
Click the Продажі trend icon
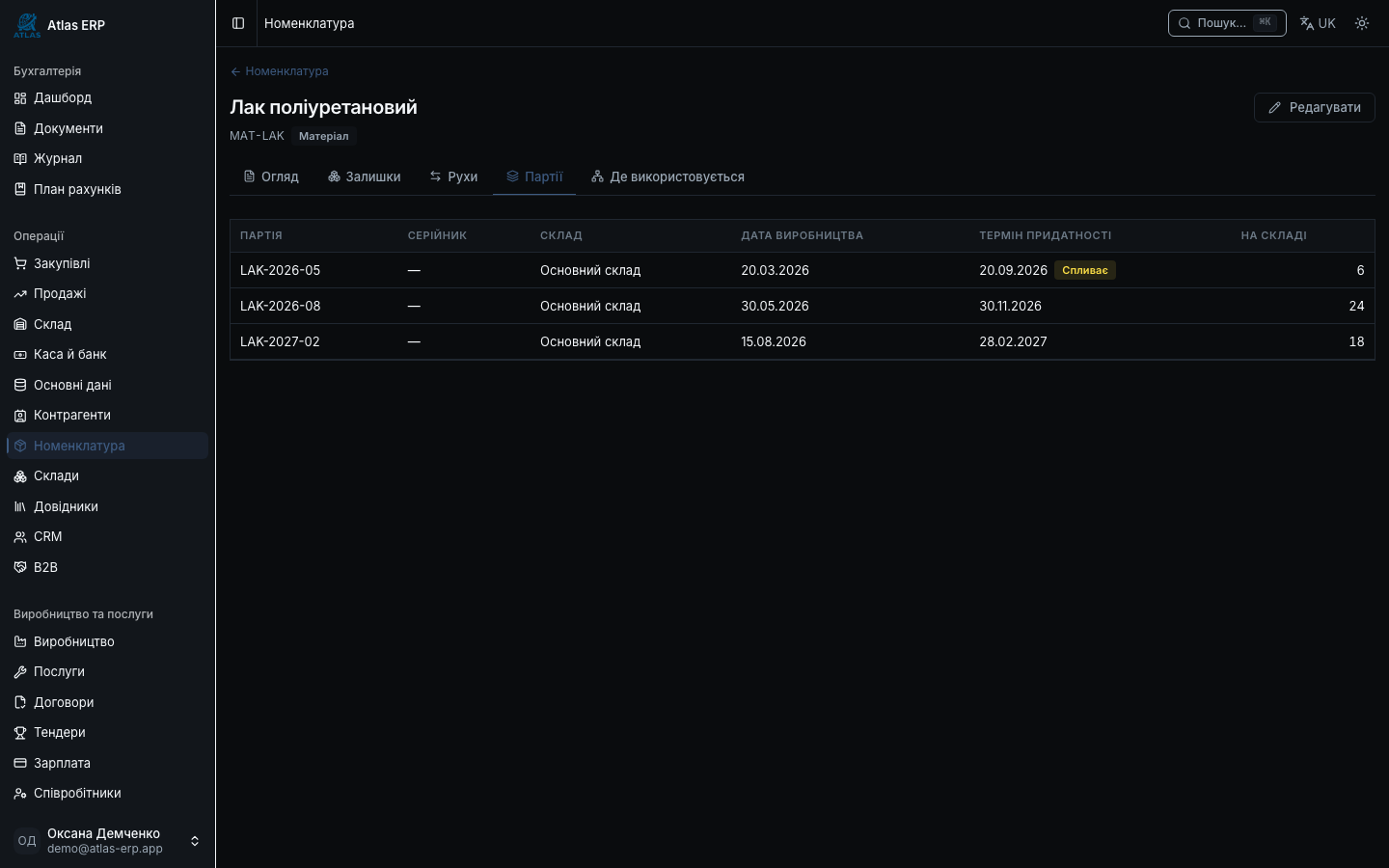(20, 294)
